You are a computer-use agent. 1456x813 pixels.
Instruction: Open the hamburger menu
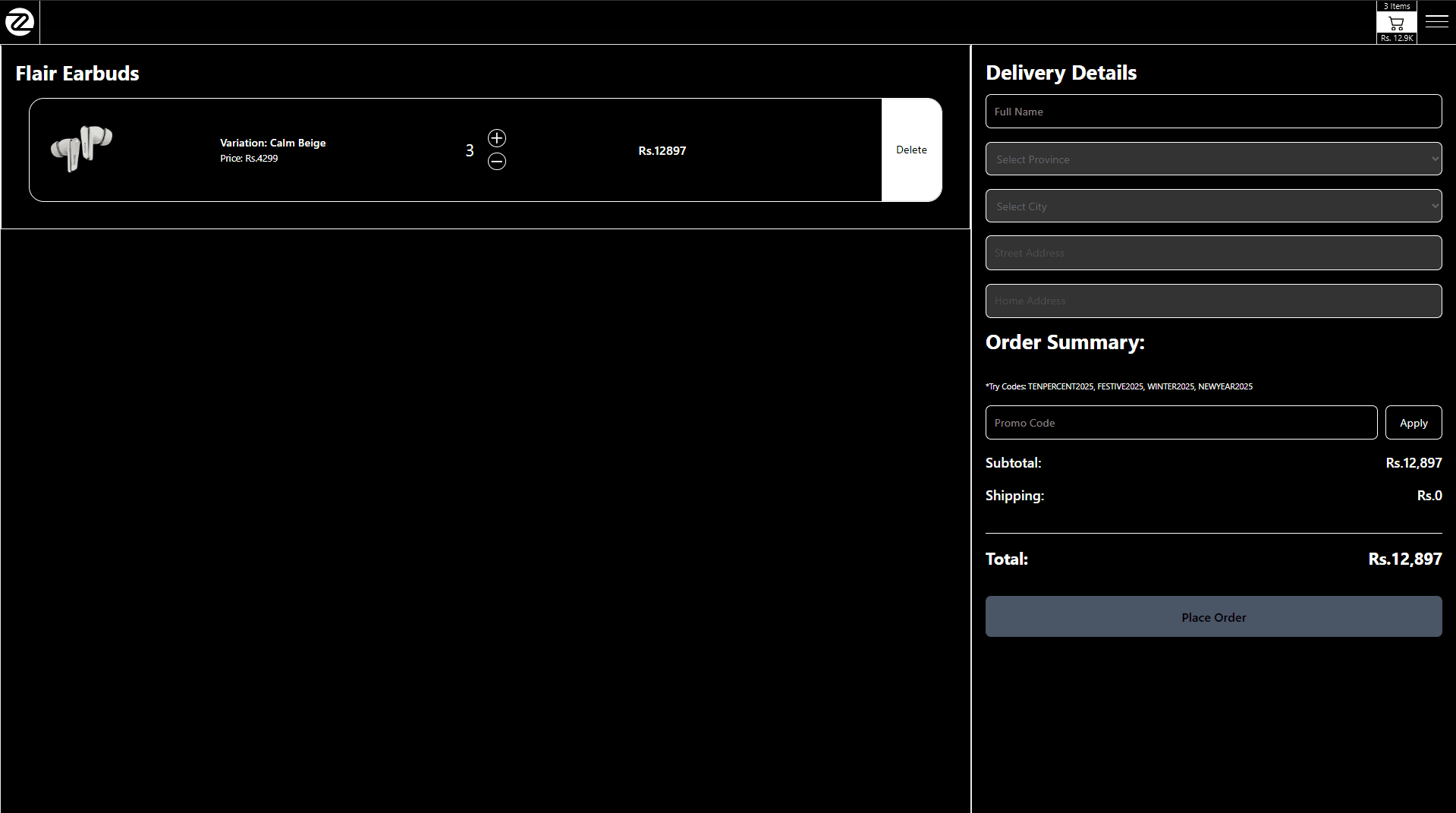coord(1436,21)
